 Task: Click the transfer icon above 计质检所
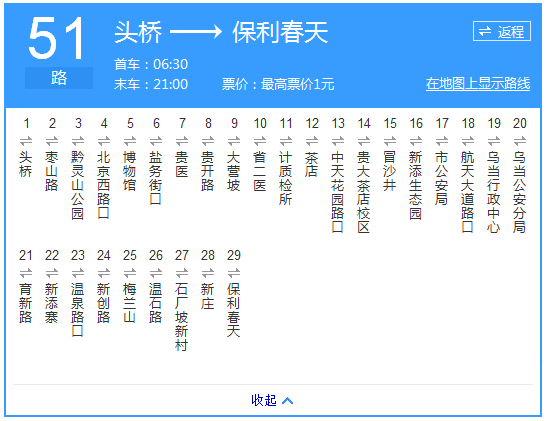point(286,141)
